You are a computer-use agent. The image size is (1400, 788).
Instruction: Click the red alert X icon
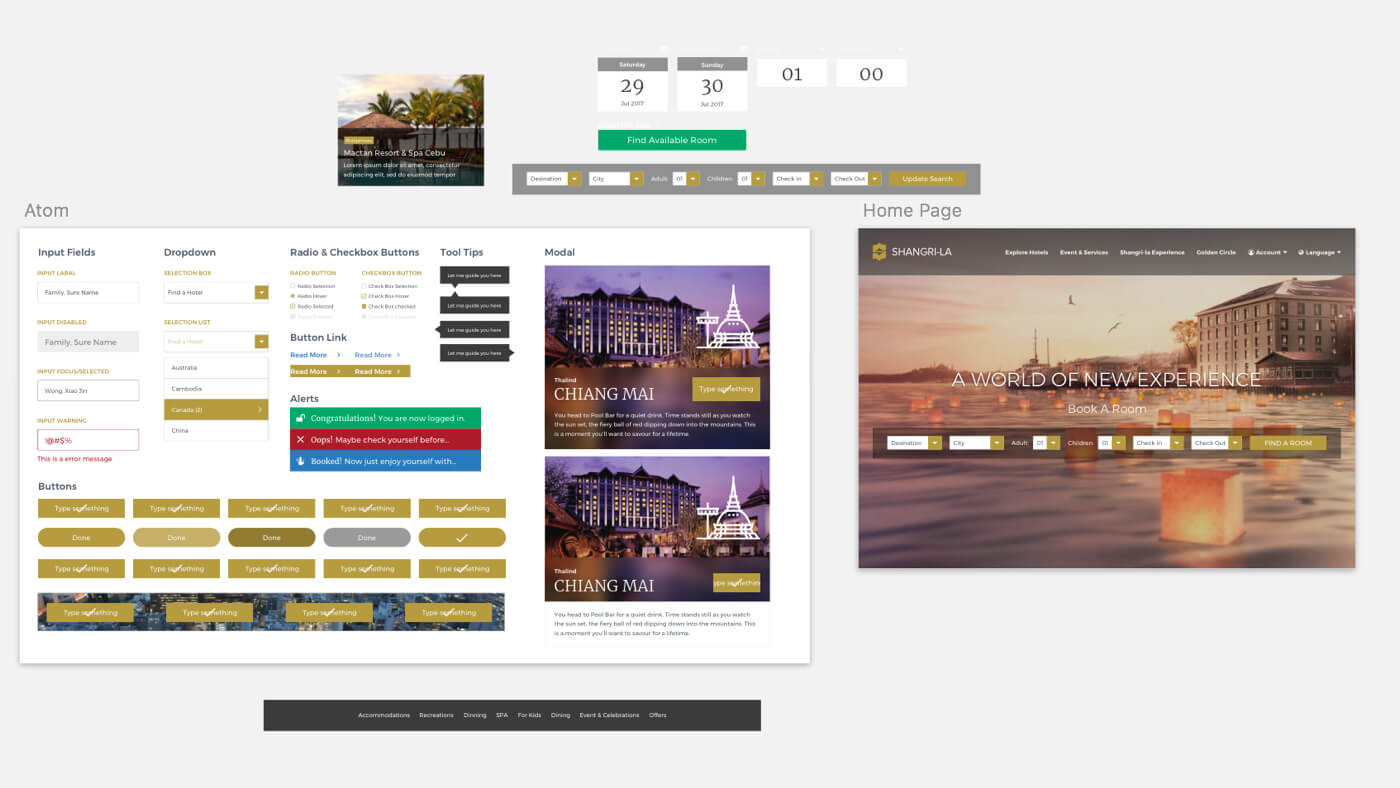coord(300,439)
